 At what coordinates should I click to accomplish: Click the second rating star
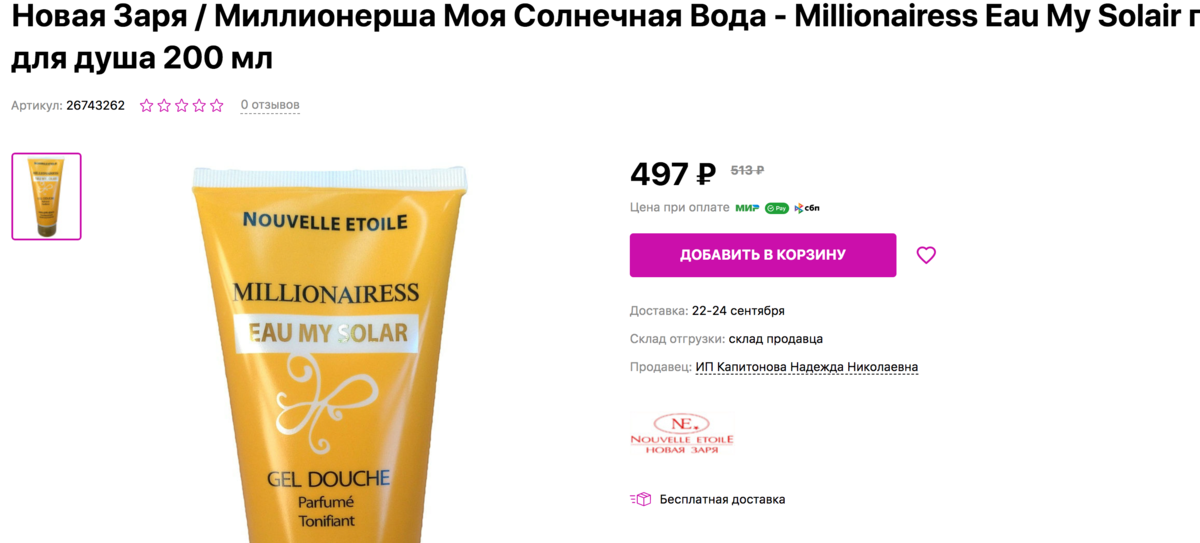click(164, 105)
